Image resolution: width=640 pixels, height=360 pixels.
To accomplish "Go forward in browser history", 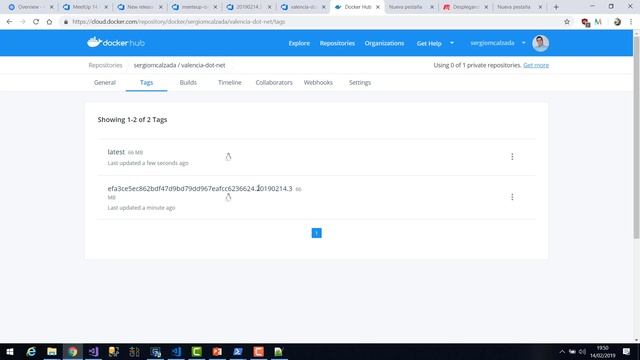I will [22, 22].
